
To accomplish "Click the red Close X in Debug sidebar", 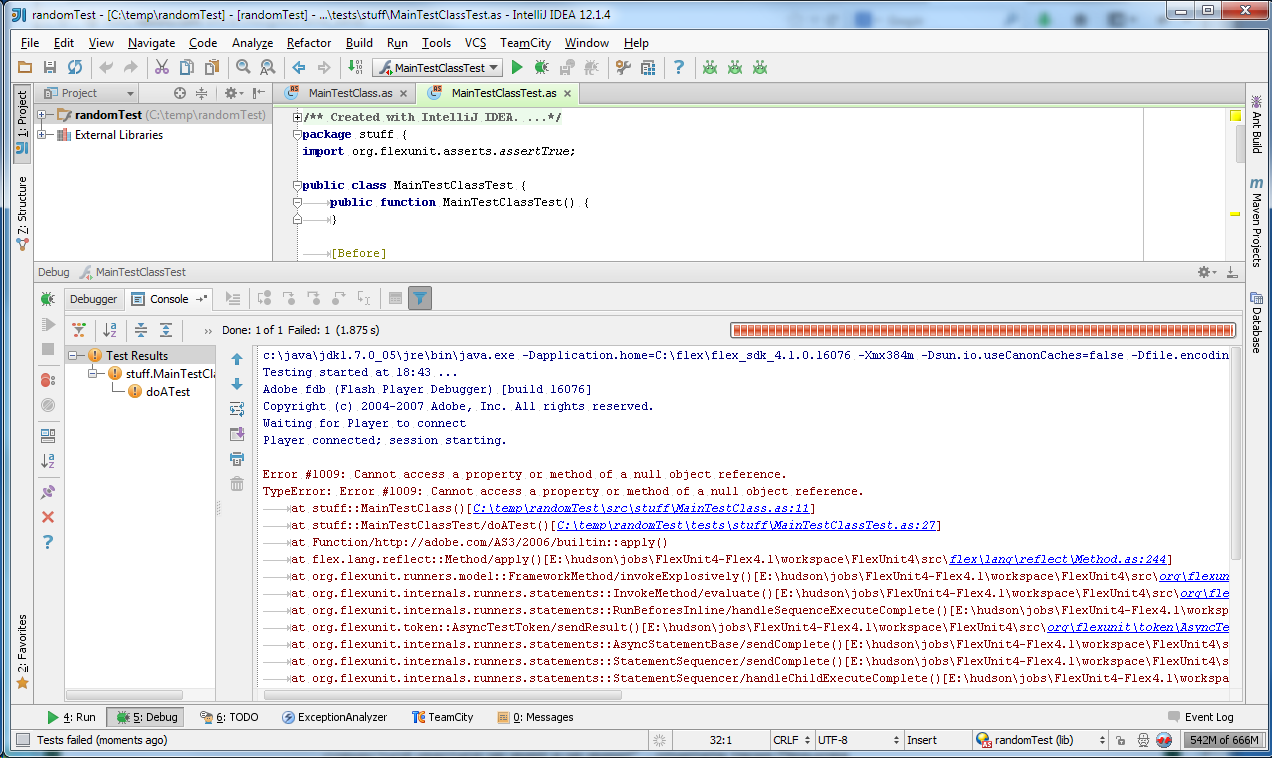I will pos(47,517).
